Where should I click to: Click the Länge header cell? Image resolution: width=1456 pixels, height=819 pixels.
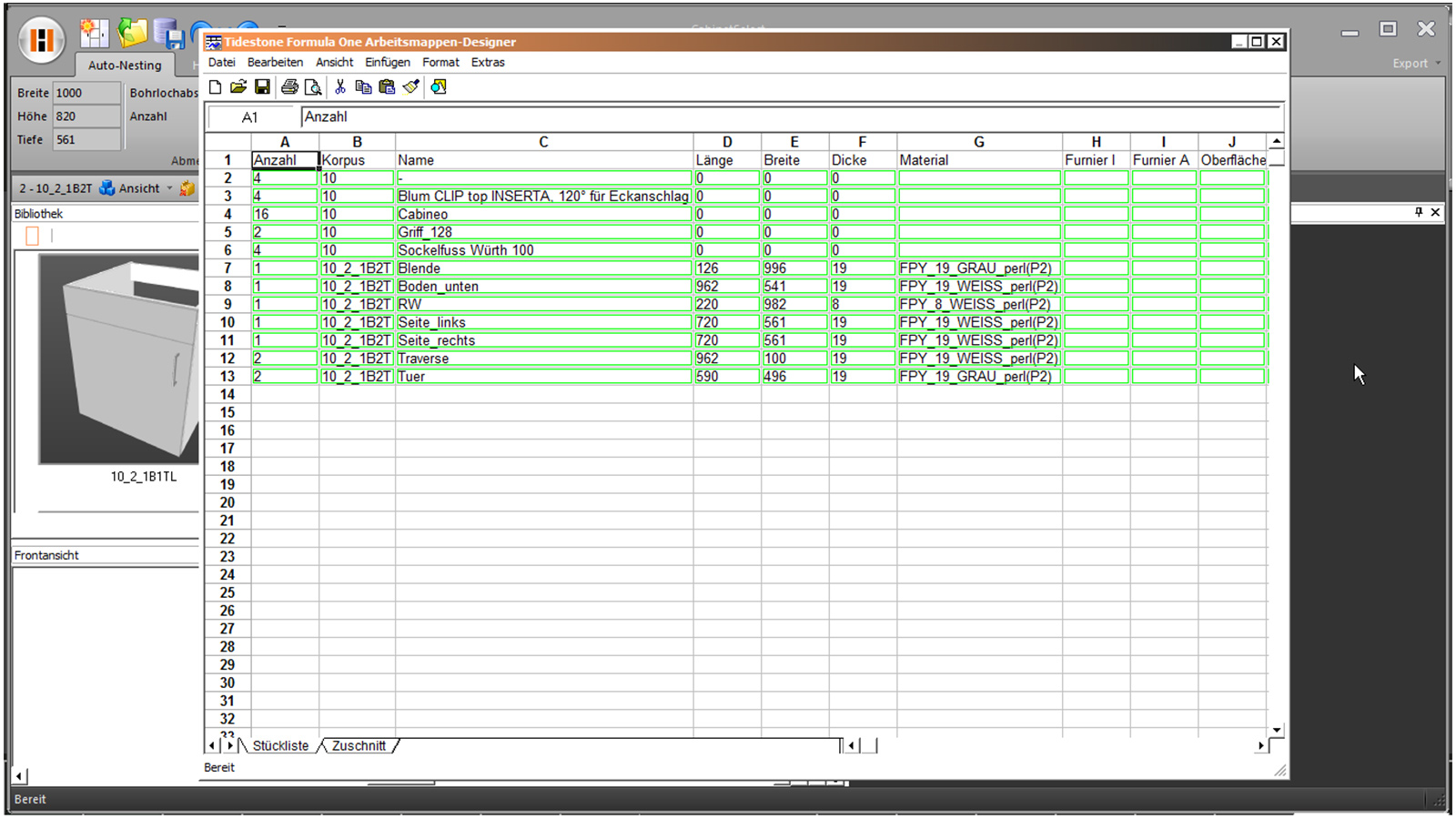(727, 160)
